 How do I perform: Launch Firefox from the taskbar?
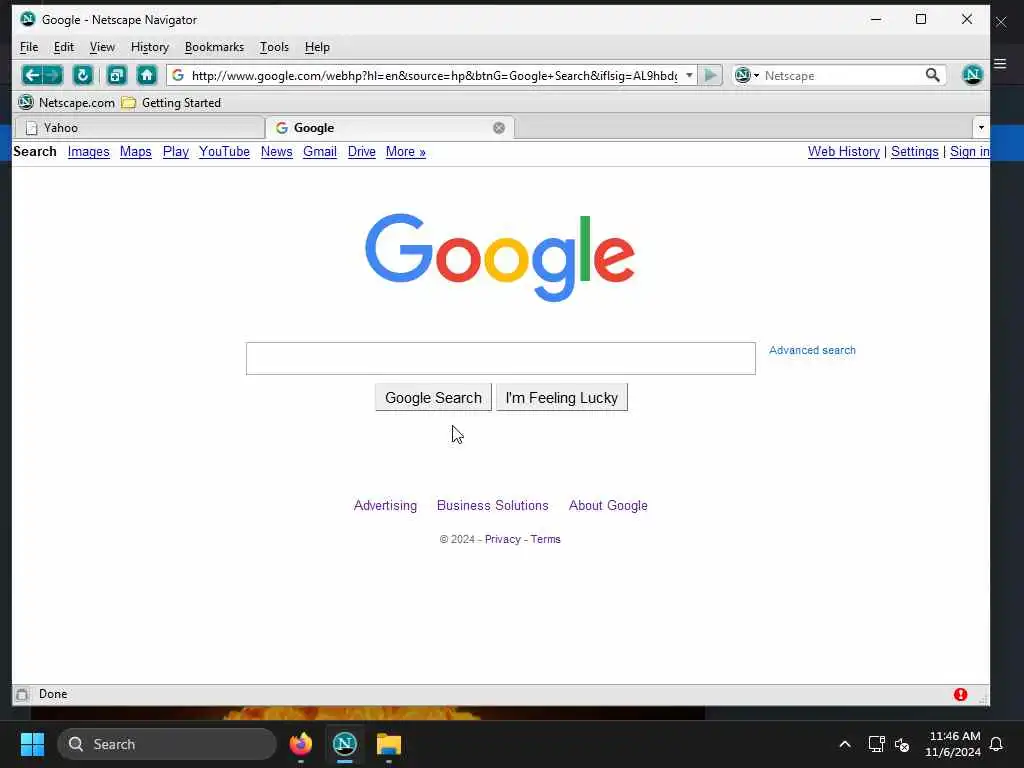pyautogui.click(x=300, y=744)
